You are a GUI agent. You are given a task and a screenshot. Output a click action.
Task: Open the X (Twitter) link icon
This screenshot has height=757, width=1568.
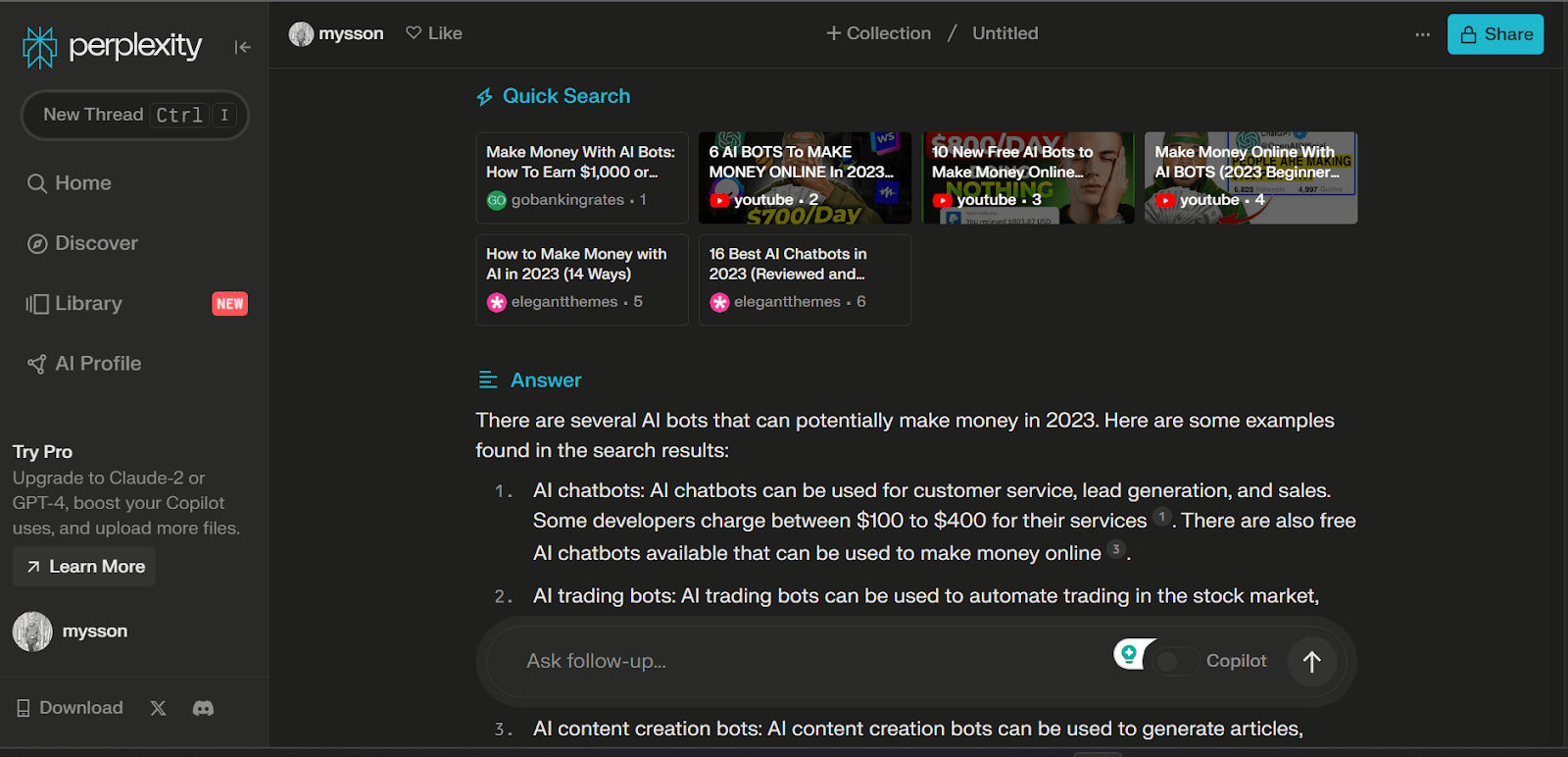(158, 708)
